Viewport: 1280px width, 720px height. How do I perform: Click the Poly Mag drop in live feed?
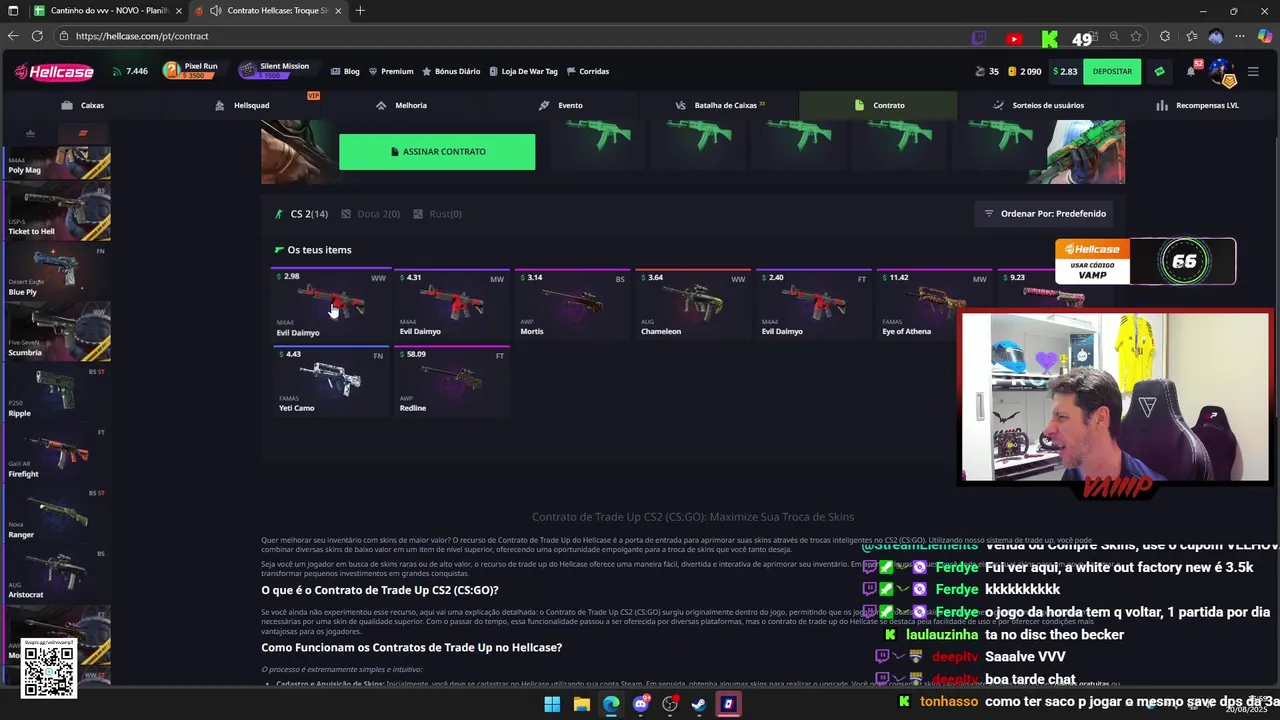[56, 161]
